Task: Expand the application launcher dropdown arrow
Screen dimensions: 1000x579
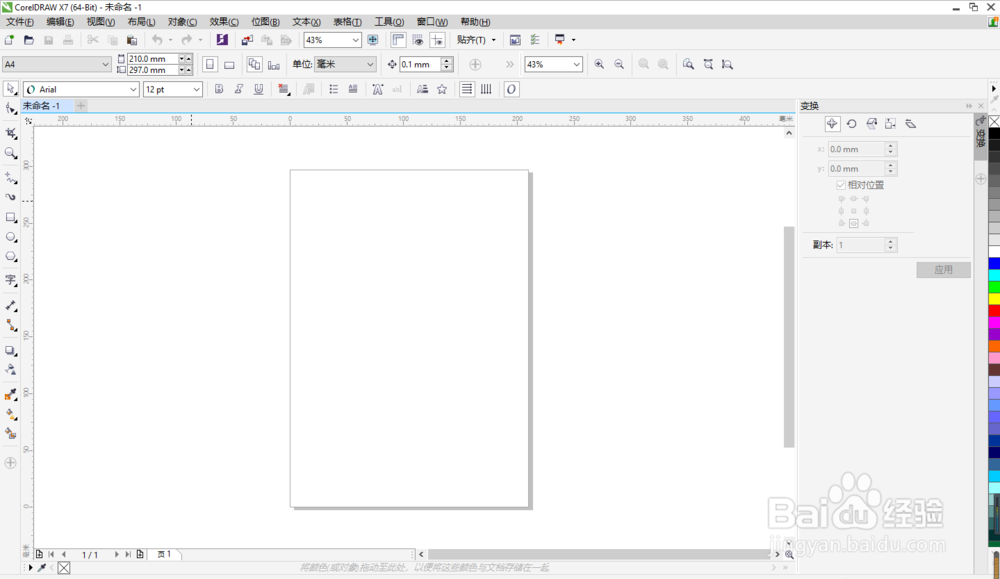Action: point(573,40)
